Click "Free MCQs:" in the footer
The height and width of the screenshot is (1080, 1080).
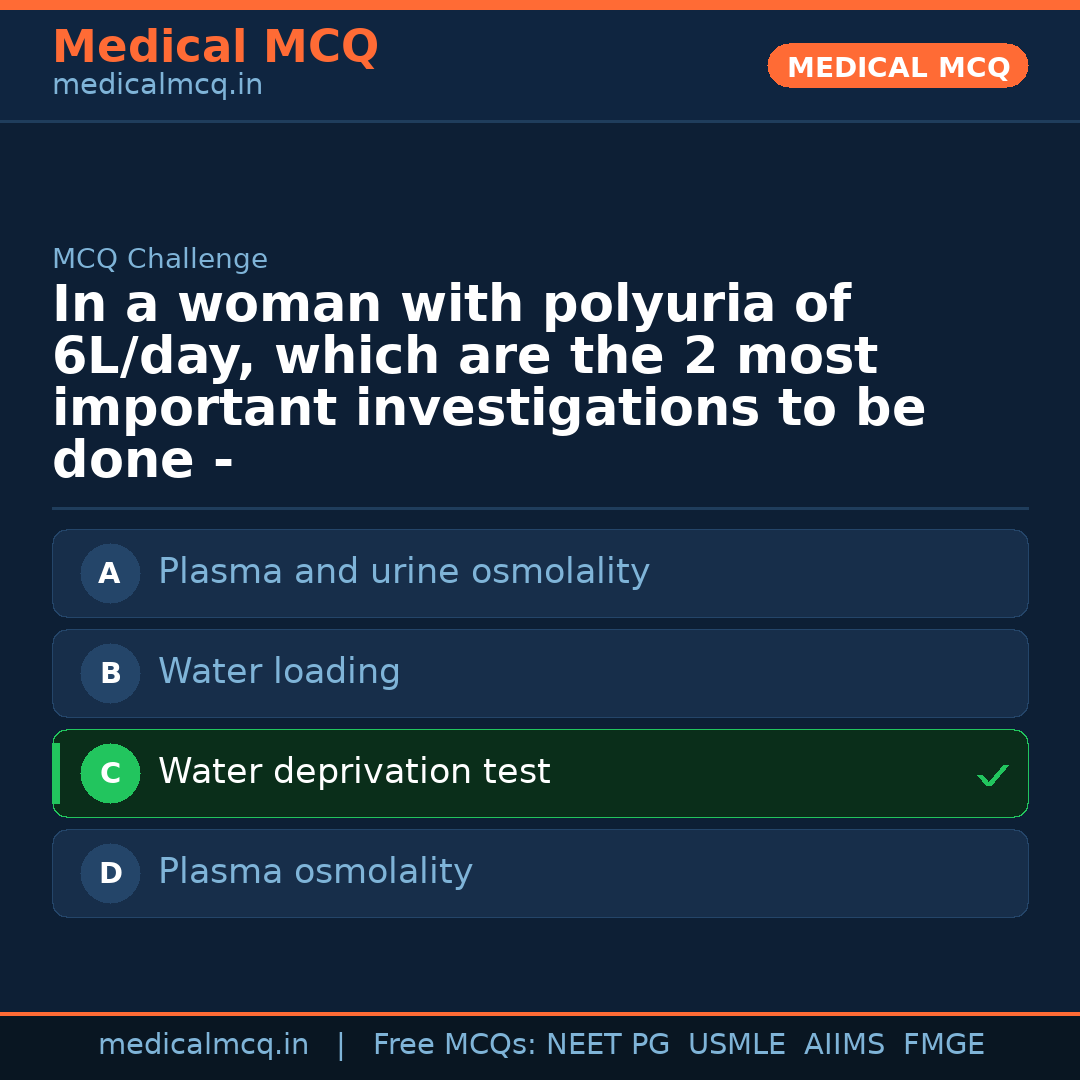[455, 1045]
